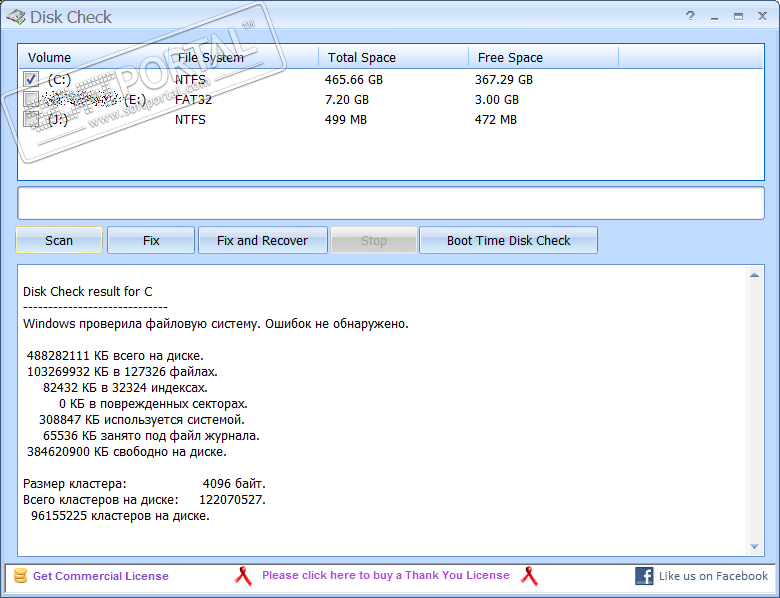Screen dimensions: 780x598
Task: Click the '488282111 КБ всего на диске' line
Action: pos(115,356)
